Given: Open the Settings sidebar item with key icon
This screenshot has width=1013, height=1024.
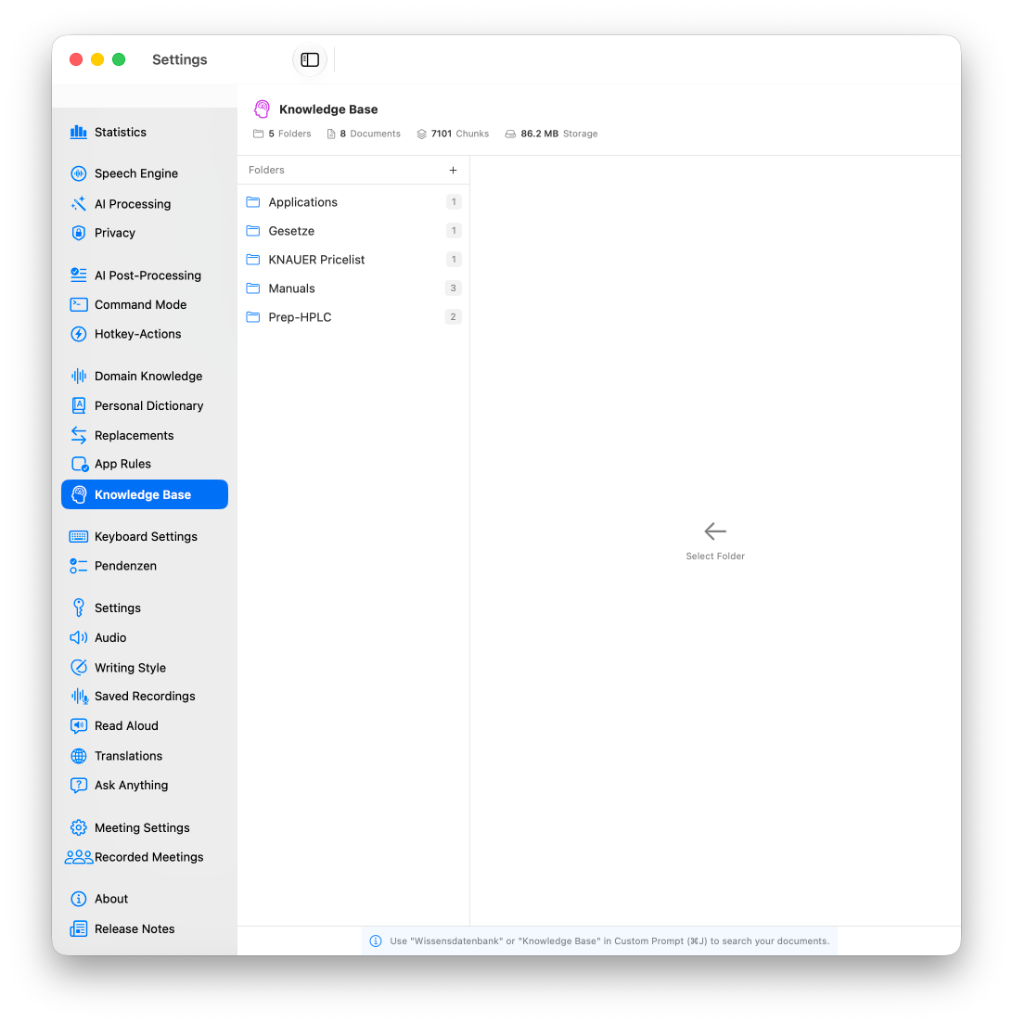Looking at the screenshot, I should pyautogui.click(x=144, y=608).
